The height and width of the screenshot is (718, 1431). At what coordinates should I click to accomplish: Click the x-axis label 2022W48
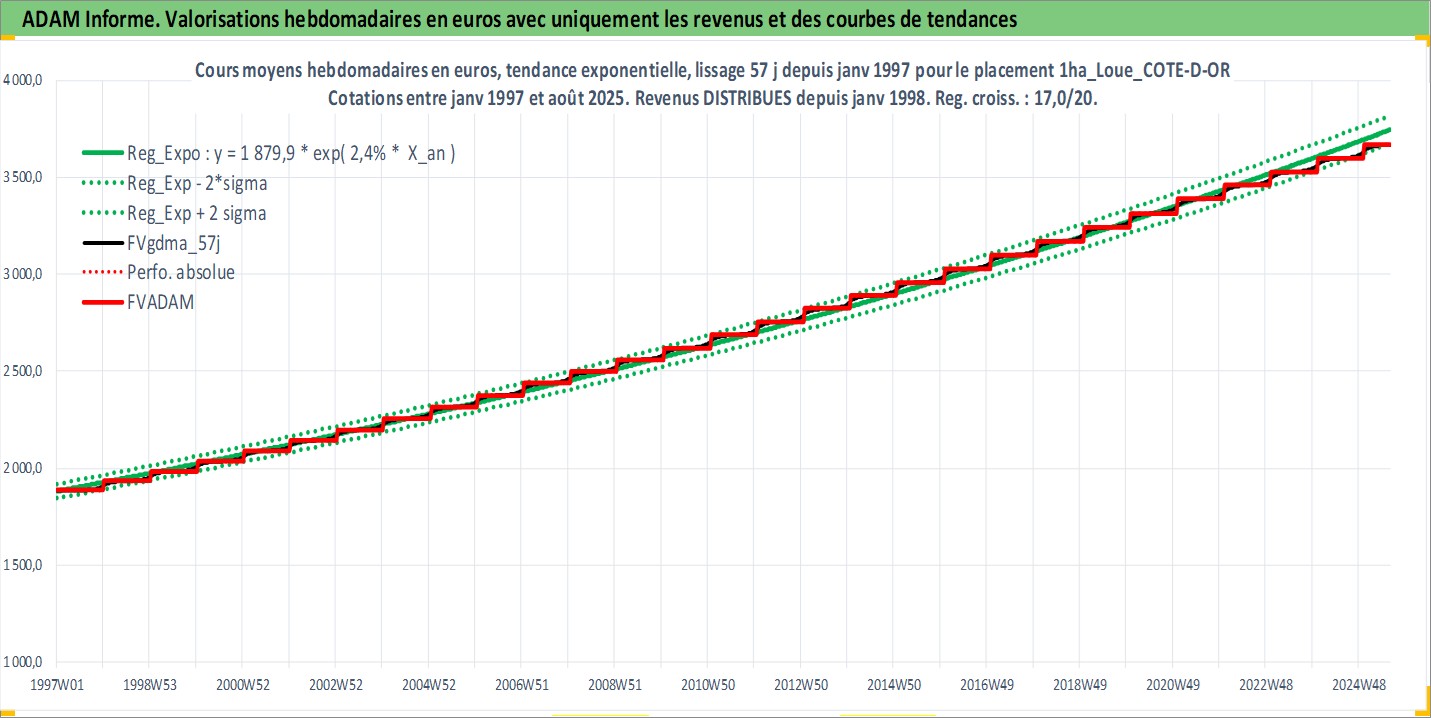point(1265,685)
